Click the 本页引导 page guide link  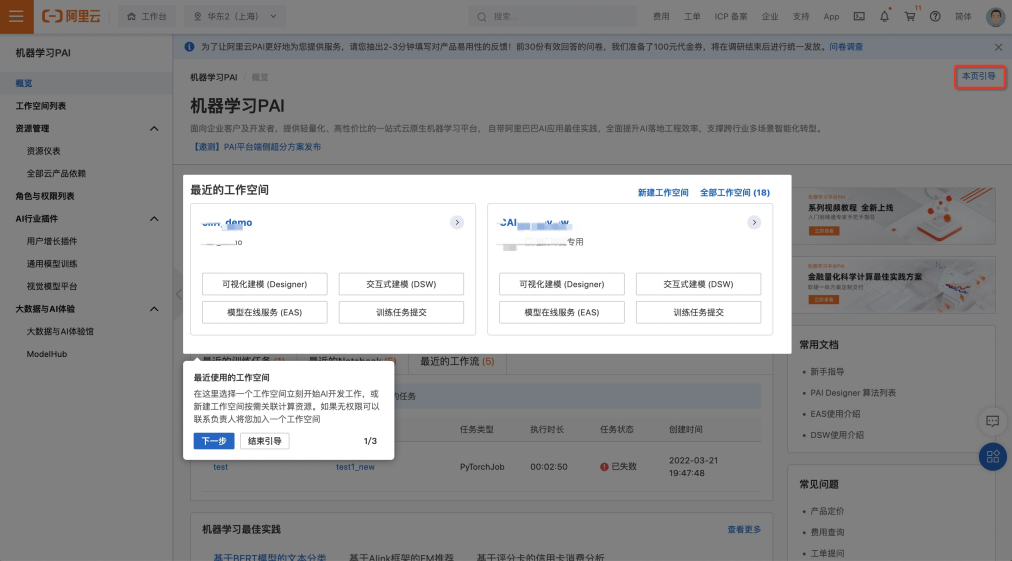(979, 77)
